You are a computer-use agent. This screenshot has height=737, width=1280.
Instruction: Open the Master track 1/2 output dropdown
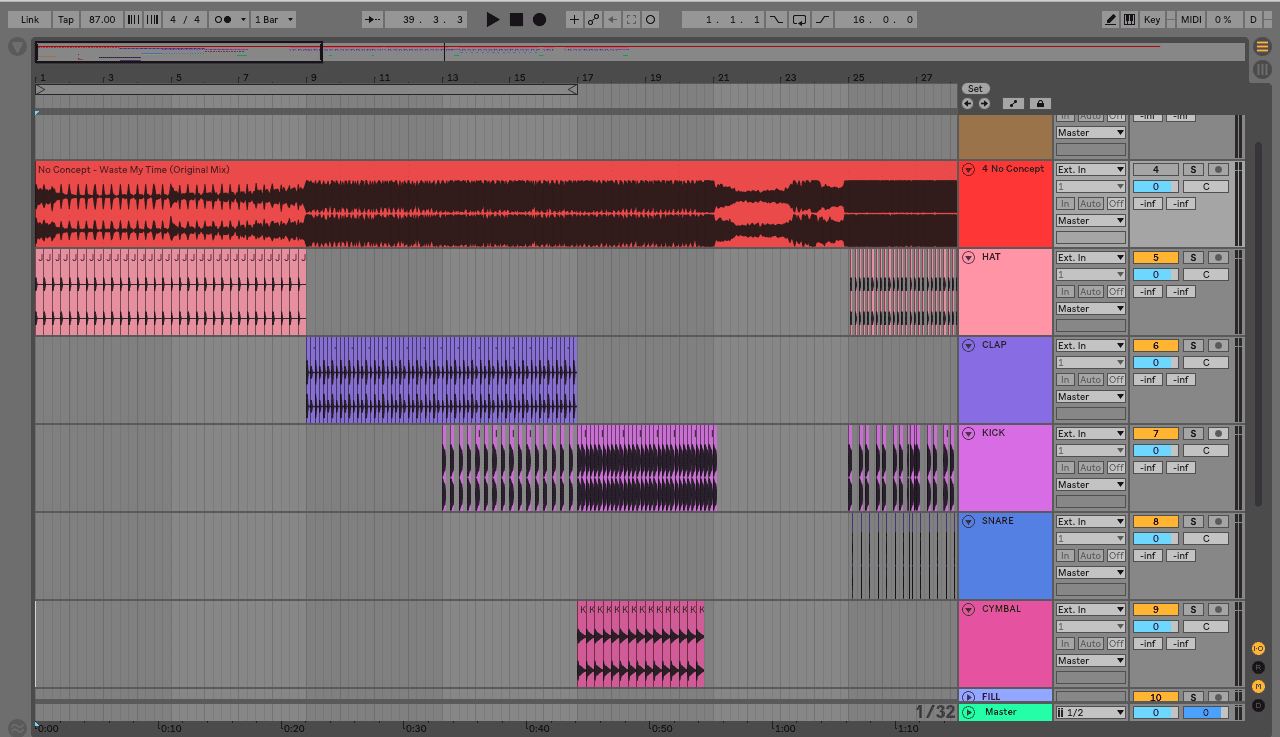click(x=1091, y=712)
